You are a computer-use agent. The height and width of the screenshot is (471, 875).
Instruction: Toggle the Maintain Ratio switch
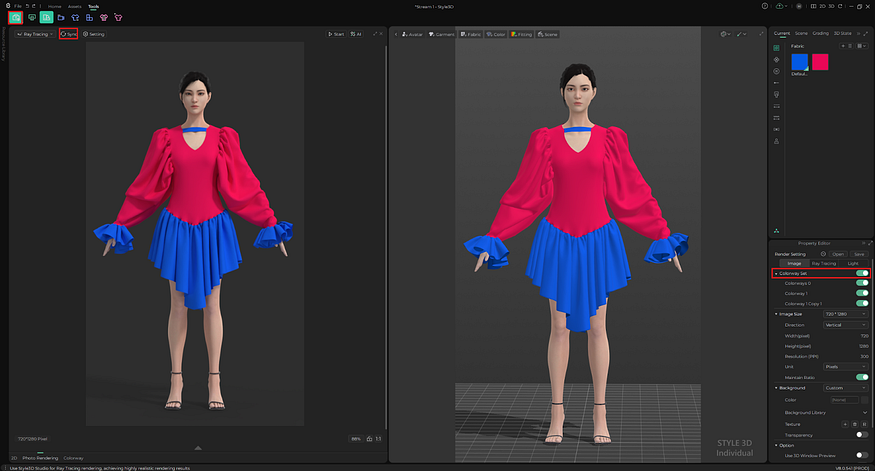tap(862, 377)
